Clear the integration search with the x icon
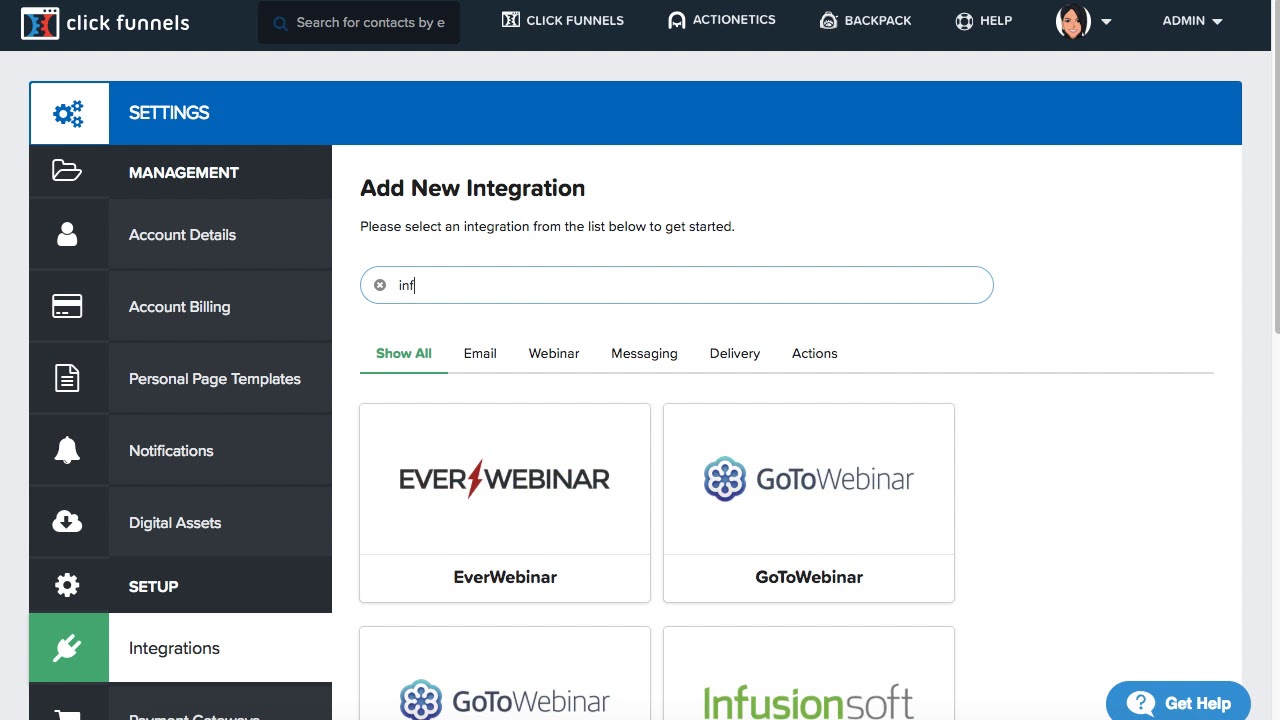 (x=380, y=285)
